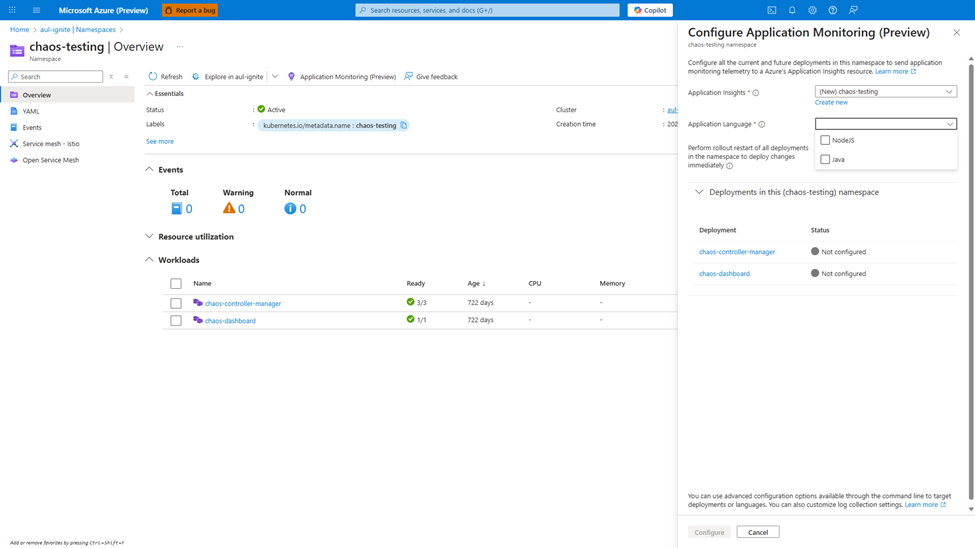
Task: Close the Configure Application Monitoring panel
Action: pyautogui.click(x=956, y=32)
